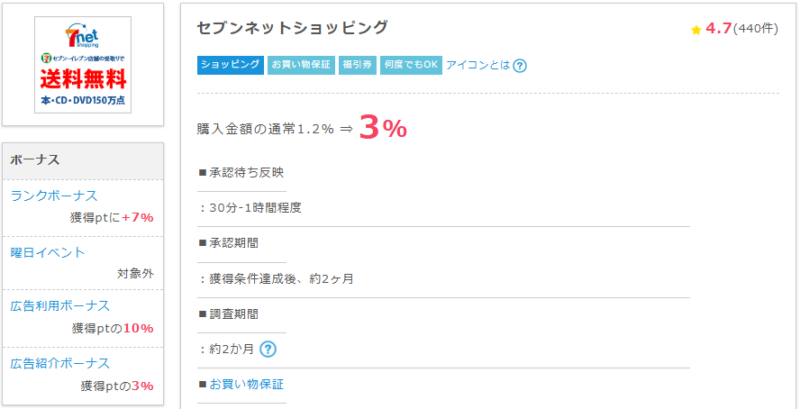
Task: Open the 曜日イベント link
Action: tap(48, 252)
